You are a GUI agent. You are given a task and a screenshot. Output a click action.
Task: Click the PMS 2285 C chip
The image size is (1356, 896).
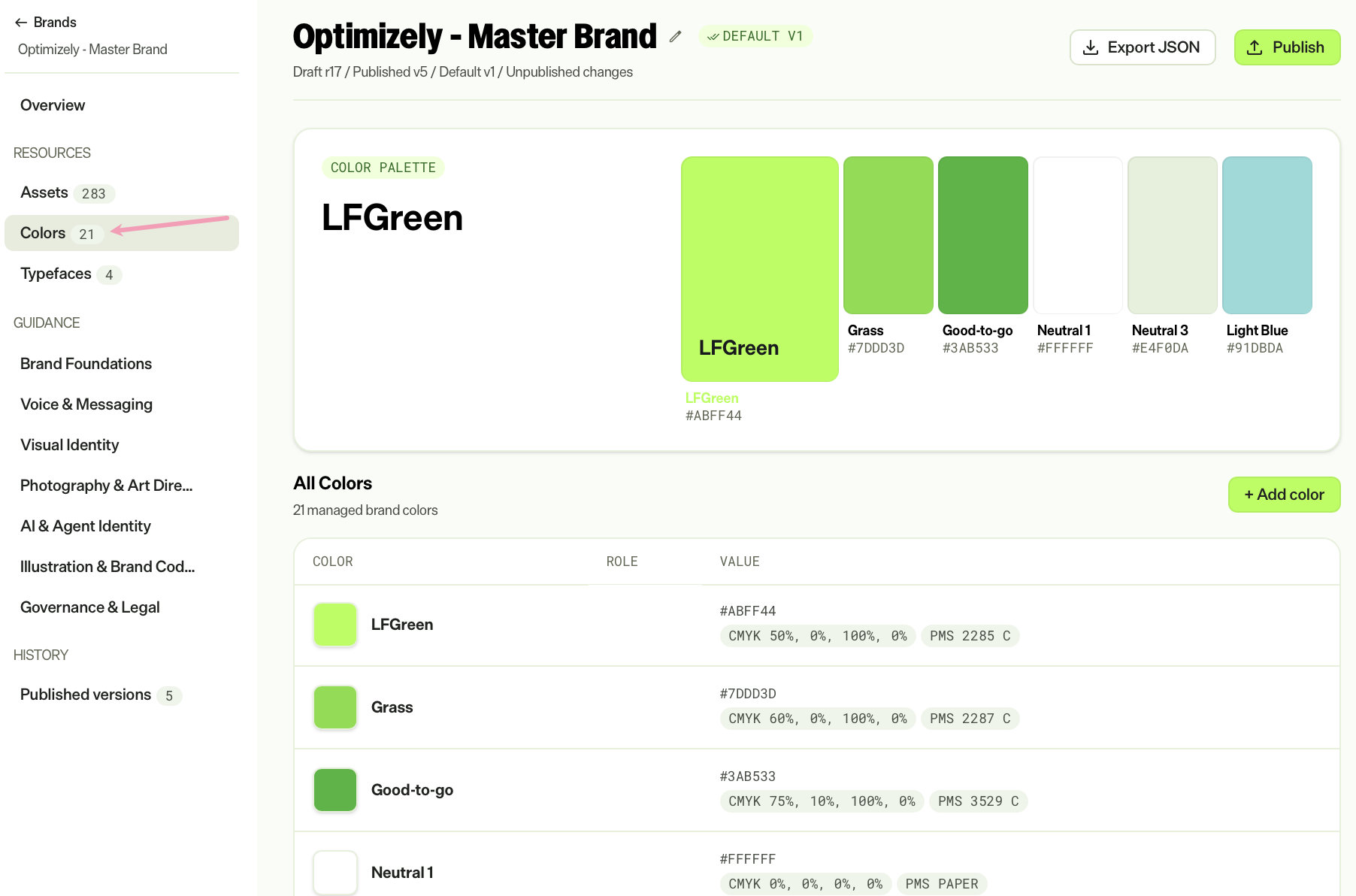(970, 636)
